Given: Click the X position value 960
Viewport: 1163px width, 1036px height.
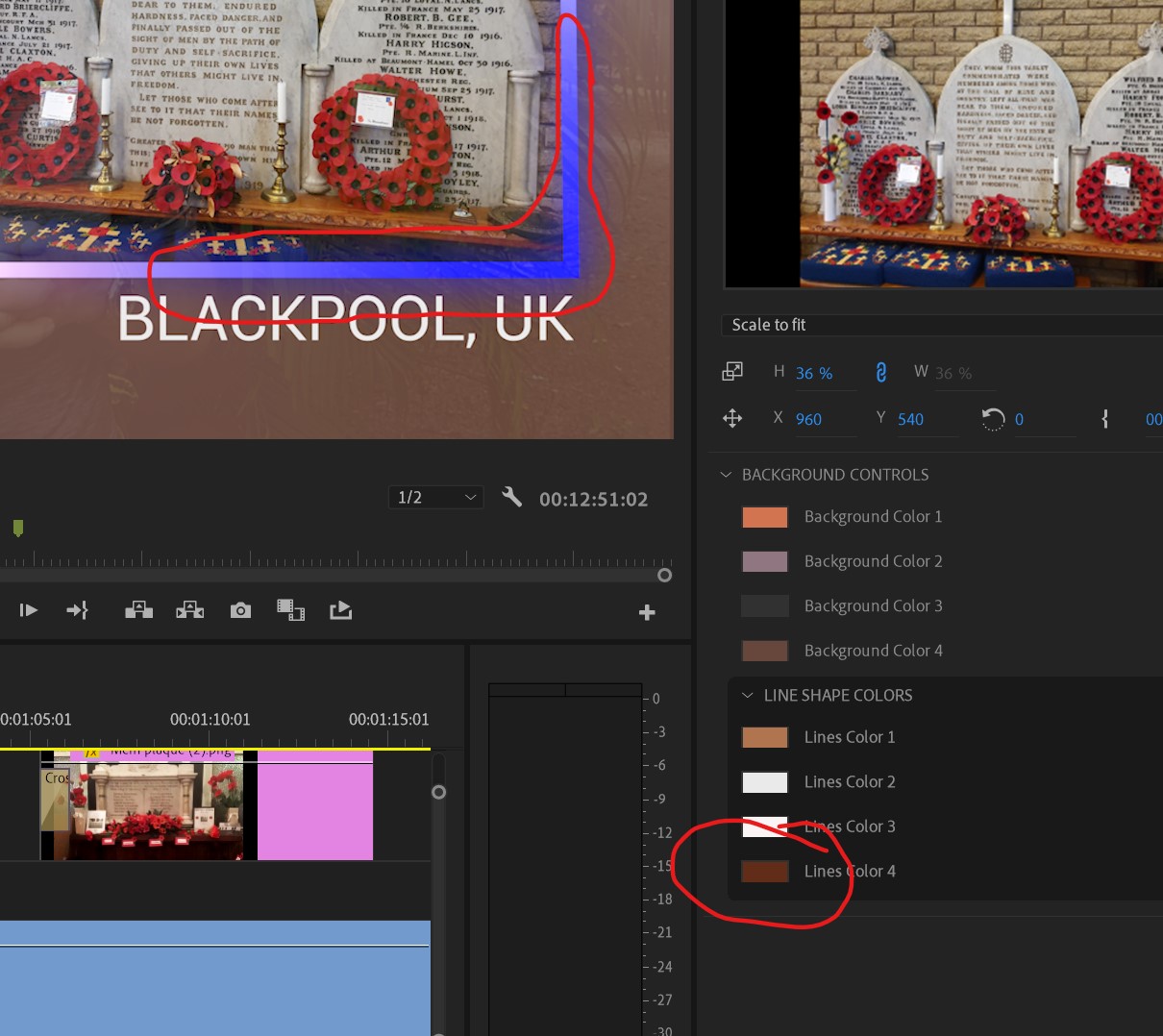Looking at the screenshot, I should [x=808, y=418].
